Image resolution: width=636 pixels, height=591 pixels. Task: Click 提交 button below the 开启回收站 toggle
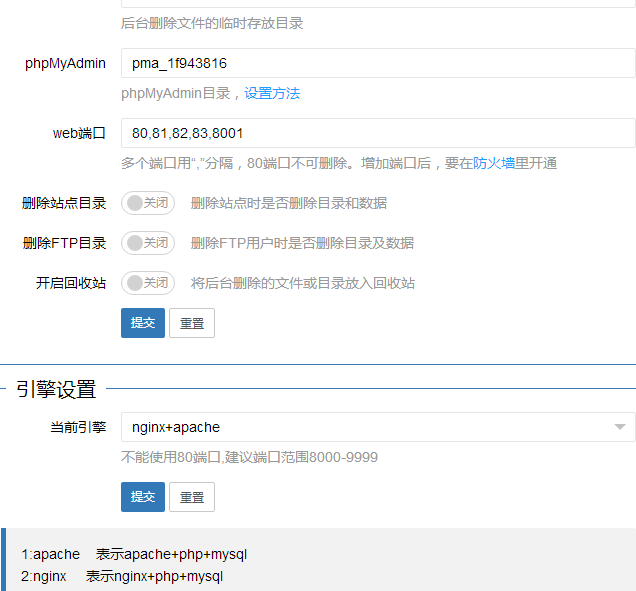click(143, 323)
